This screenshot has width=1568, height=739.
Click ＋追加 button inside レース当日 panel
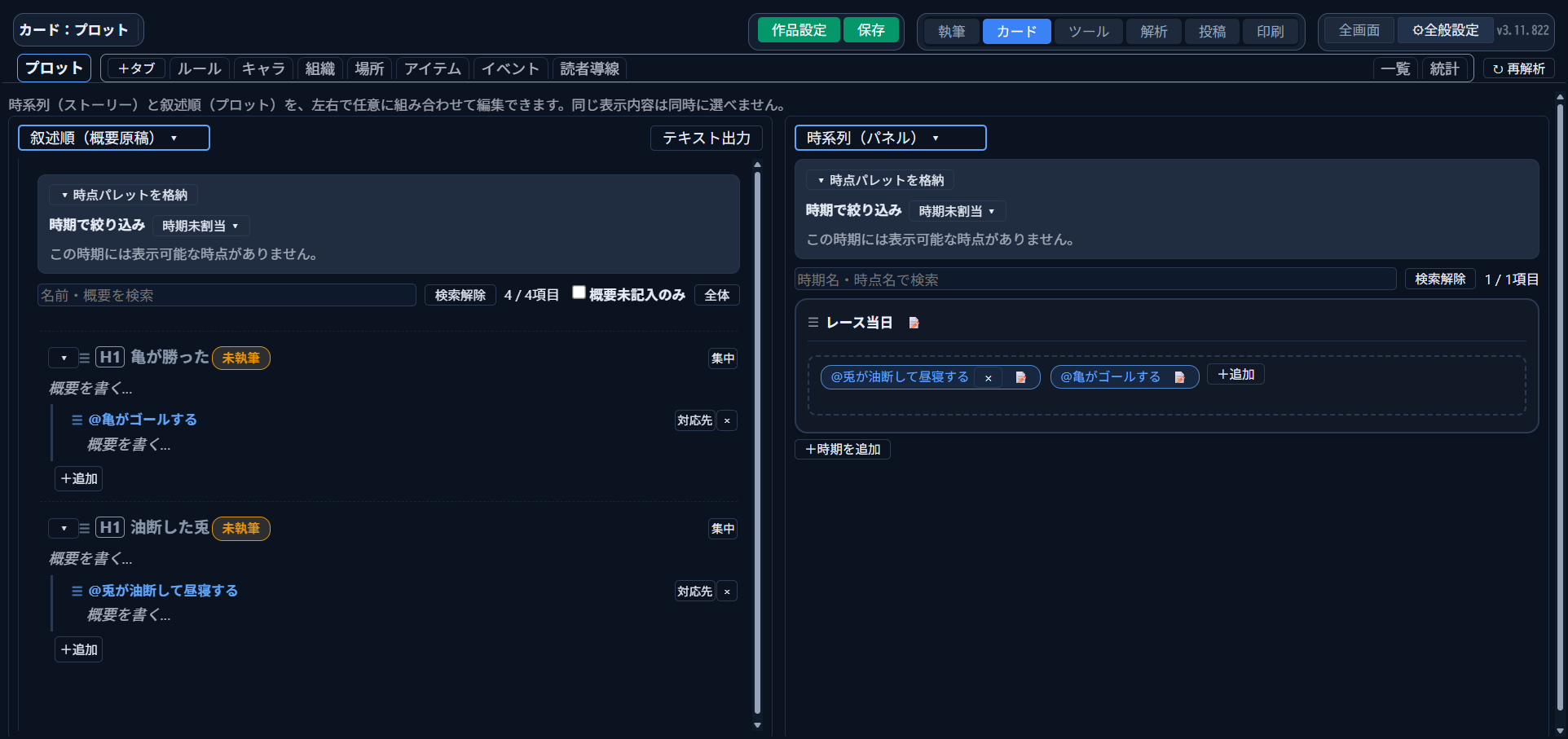(x=1235, y=374)
